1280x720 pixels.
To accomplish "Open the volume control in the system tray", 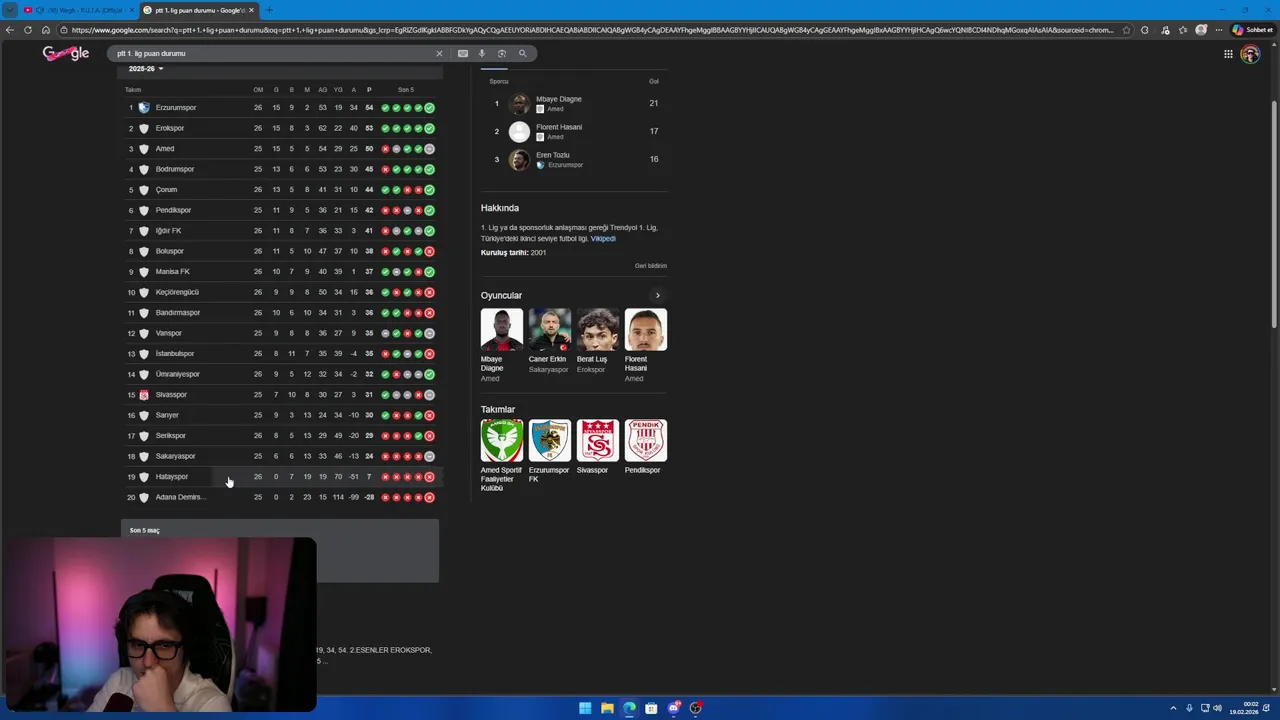I will coord(1218,708).
